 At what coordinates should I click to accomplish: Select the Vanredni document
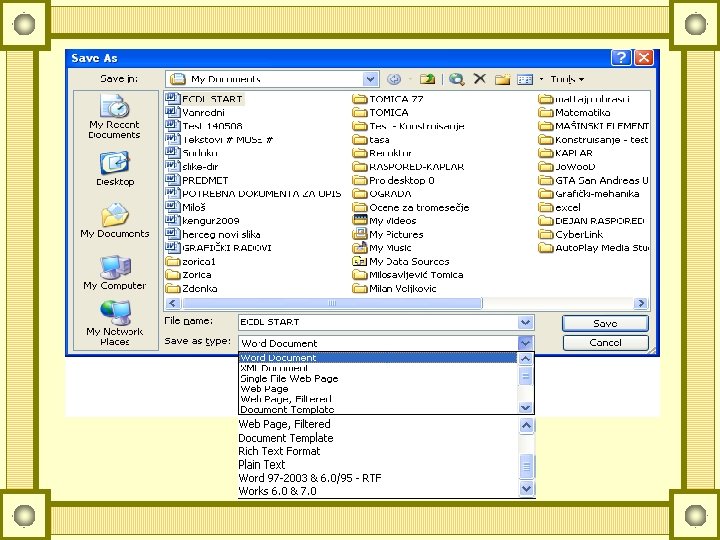point(195,112)
